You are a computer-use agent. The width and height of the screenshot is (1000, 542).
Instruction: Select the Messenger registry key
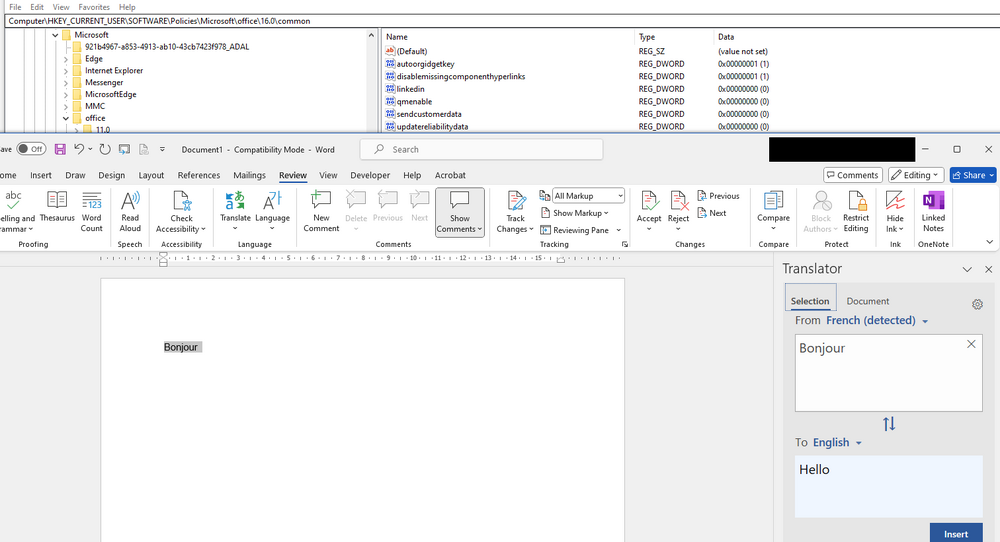click(x=104, y=82)
